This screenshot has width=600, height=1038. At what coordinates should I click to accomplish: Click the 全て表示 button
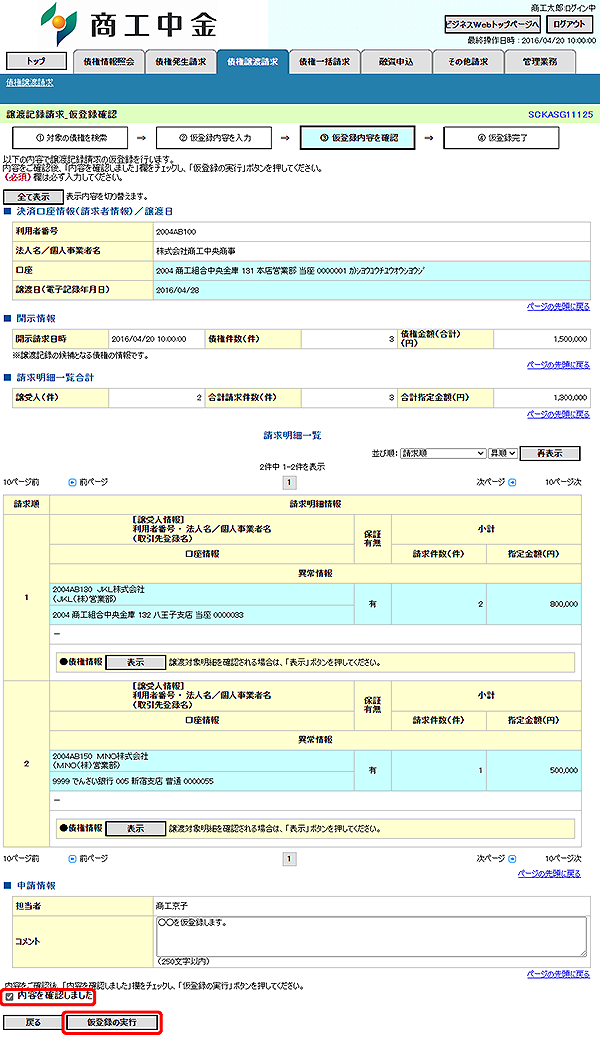tap(33, 197)
